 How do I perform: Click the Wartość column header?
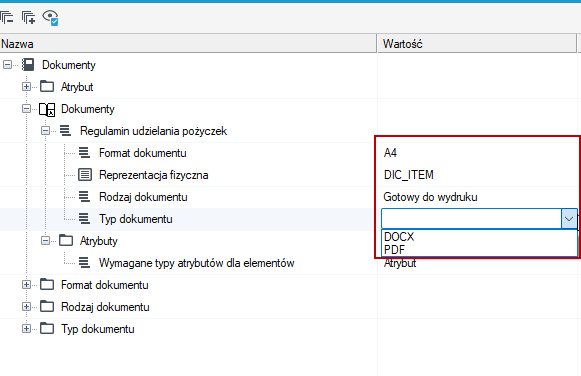pyautogui.click(x=477, y=44)
